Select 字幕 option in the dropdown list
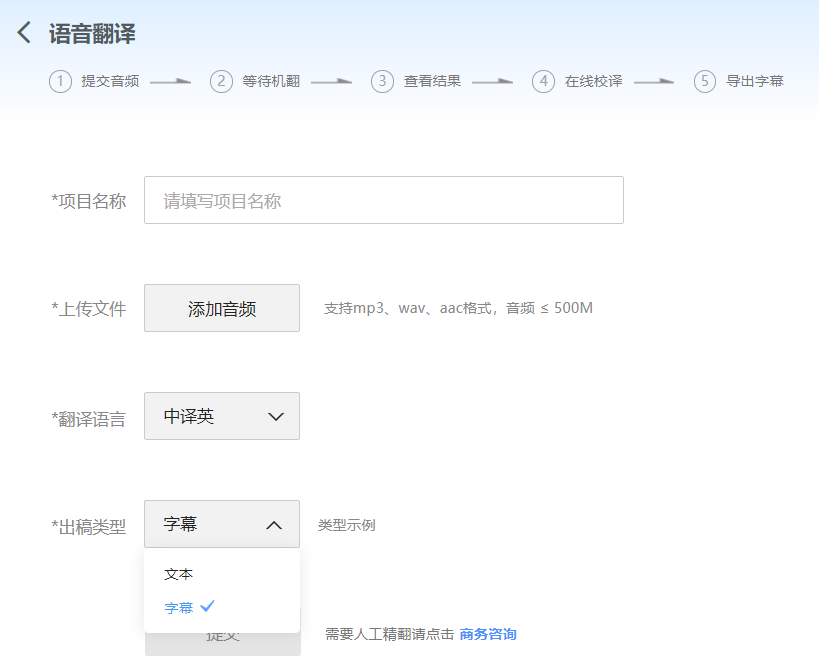The height and width of the screenshot is (660, 819). tap(180, 607)
